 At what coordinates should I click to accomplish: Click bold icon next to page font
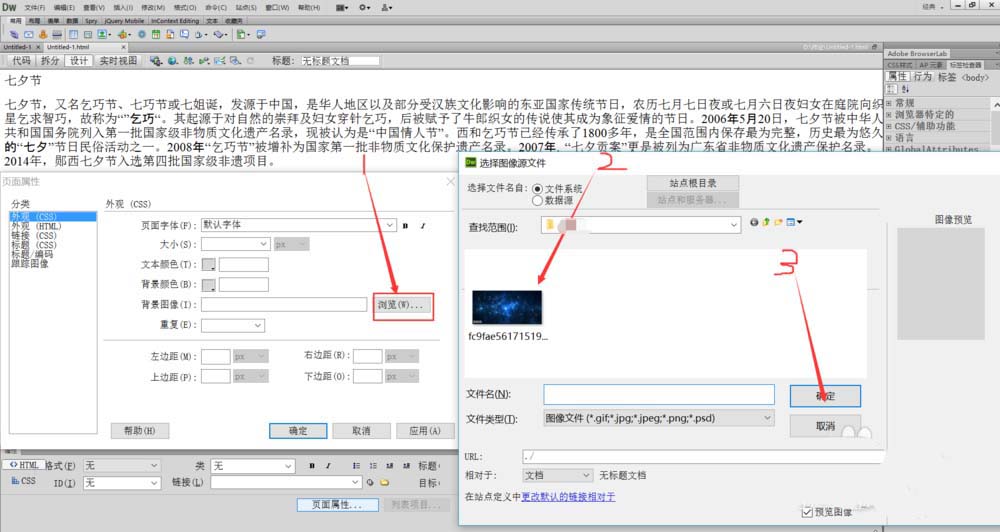point(406,225)
